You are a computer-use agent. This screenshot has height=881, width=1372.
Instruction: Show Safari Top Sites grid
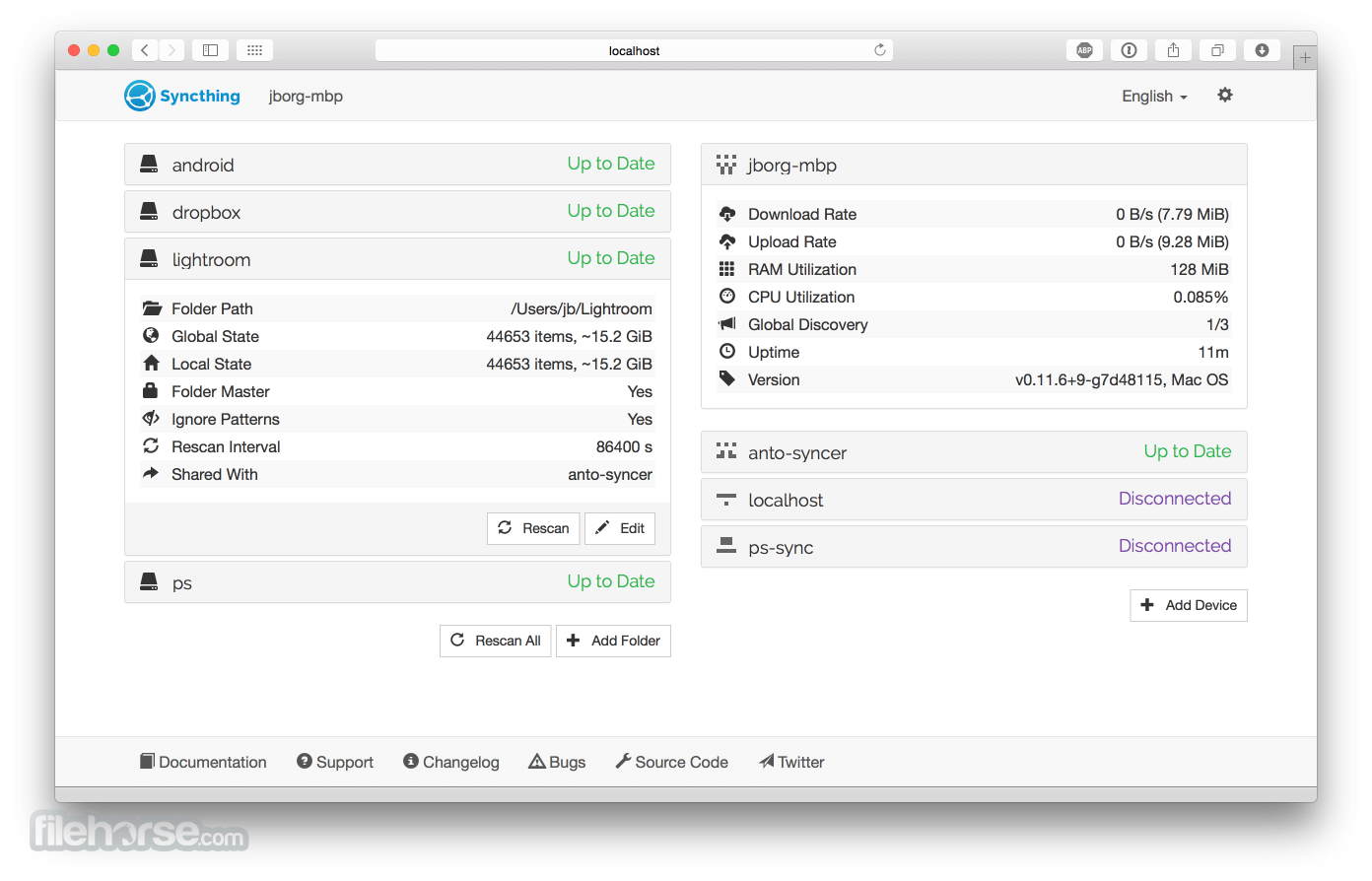[x=254, y=50]
